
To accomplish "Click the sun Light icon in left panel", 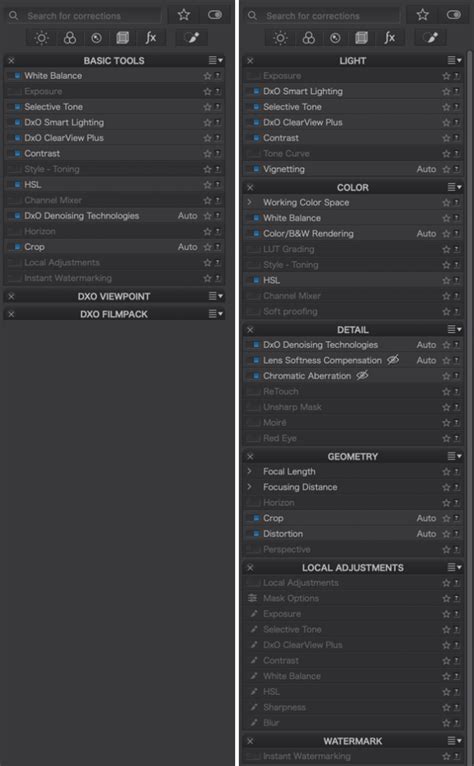I will (x=42, y=38).
